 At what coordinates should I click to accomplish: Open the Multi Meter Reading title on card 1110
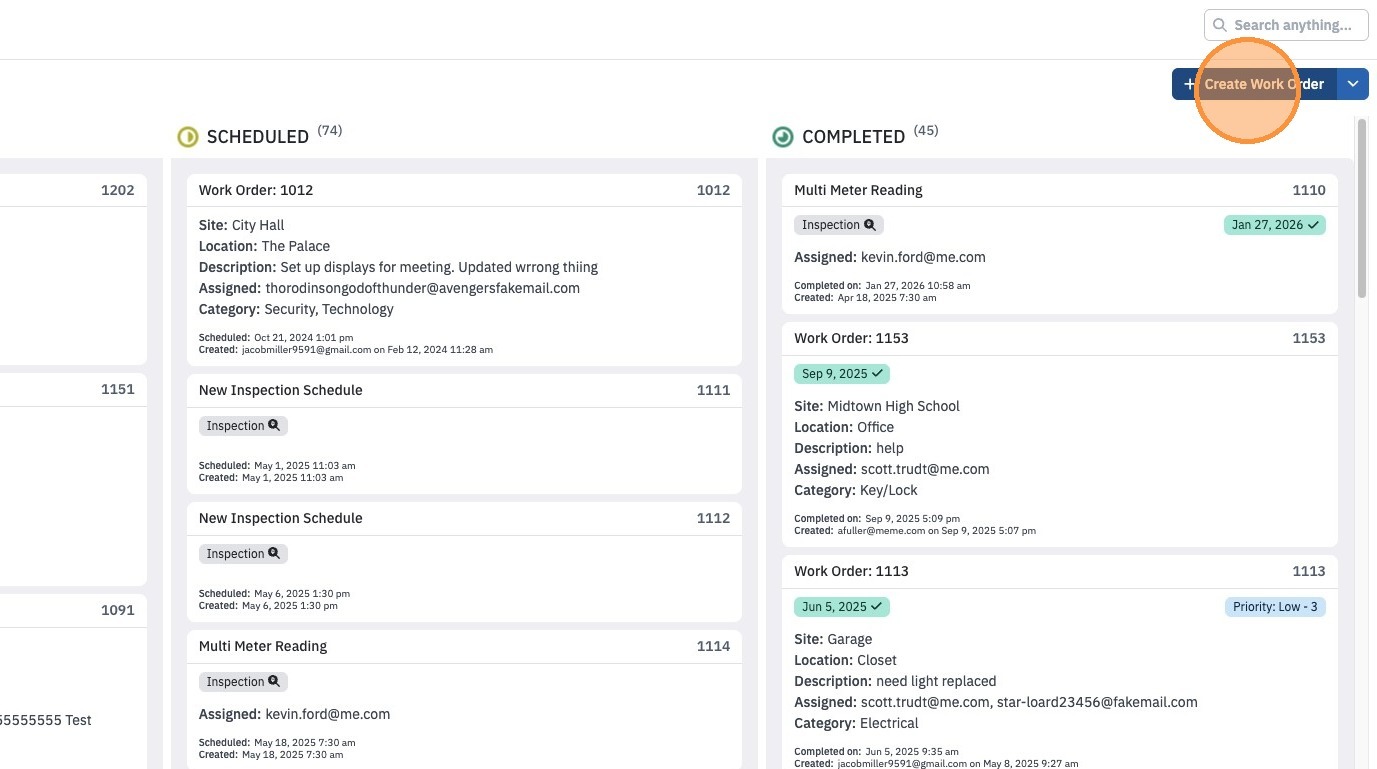(858, 190)
